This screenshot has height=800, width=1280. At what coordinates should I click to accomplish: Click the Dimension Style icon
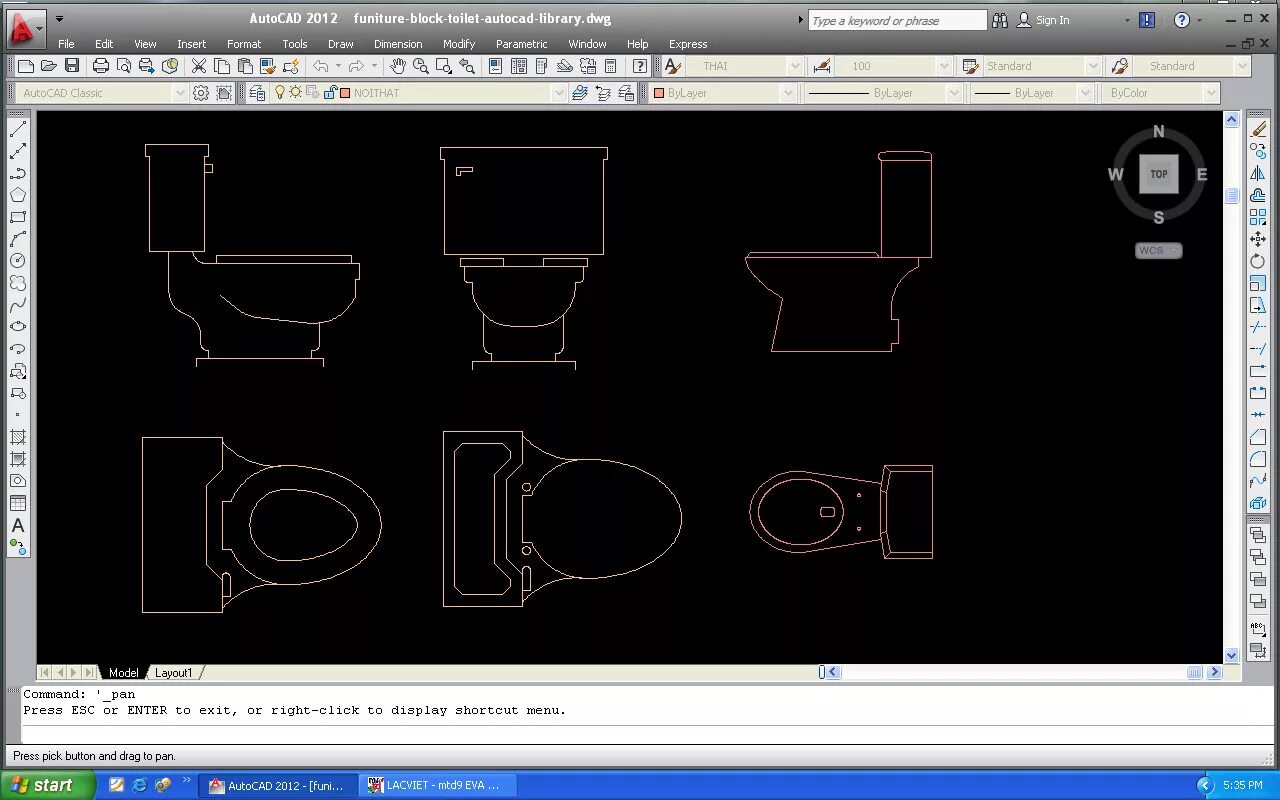[x=822, y=66]
